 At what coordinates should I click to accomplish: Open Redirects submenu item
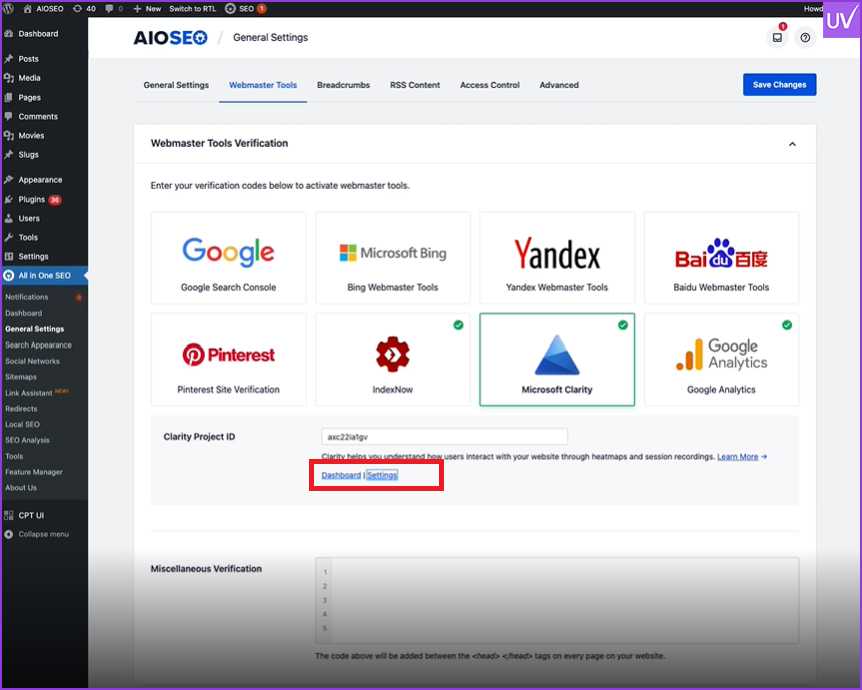21,409
